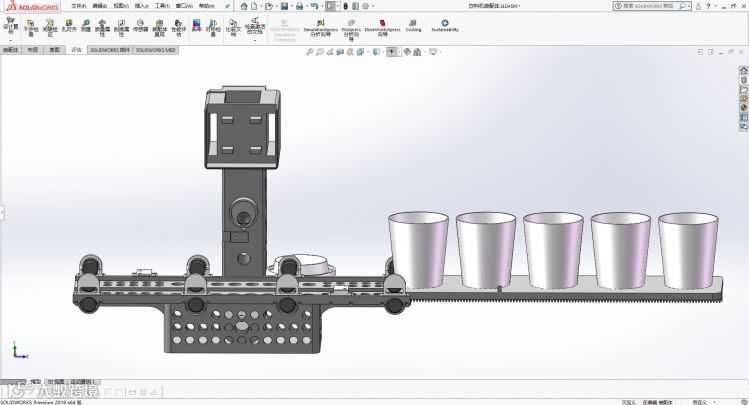Click the Save floppy disk icon
This screenshot has width=749, height=405.
(x=284, y=6)
